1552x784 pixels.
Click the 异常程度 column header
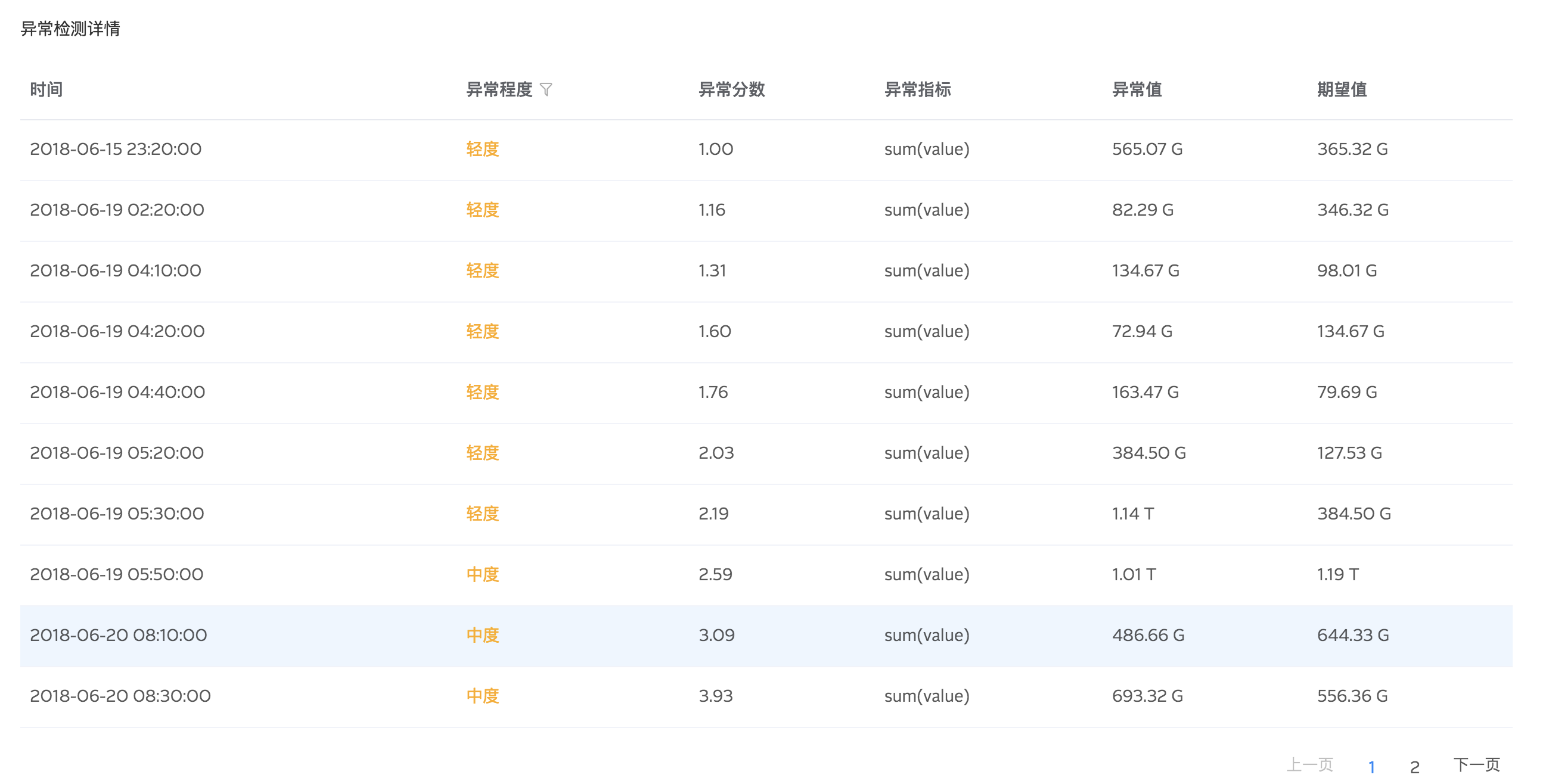click(x=499, y=90)
